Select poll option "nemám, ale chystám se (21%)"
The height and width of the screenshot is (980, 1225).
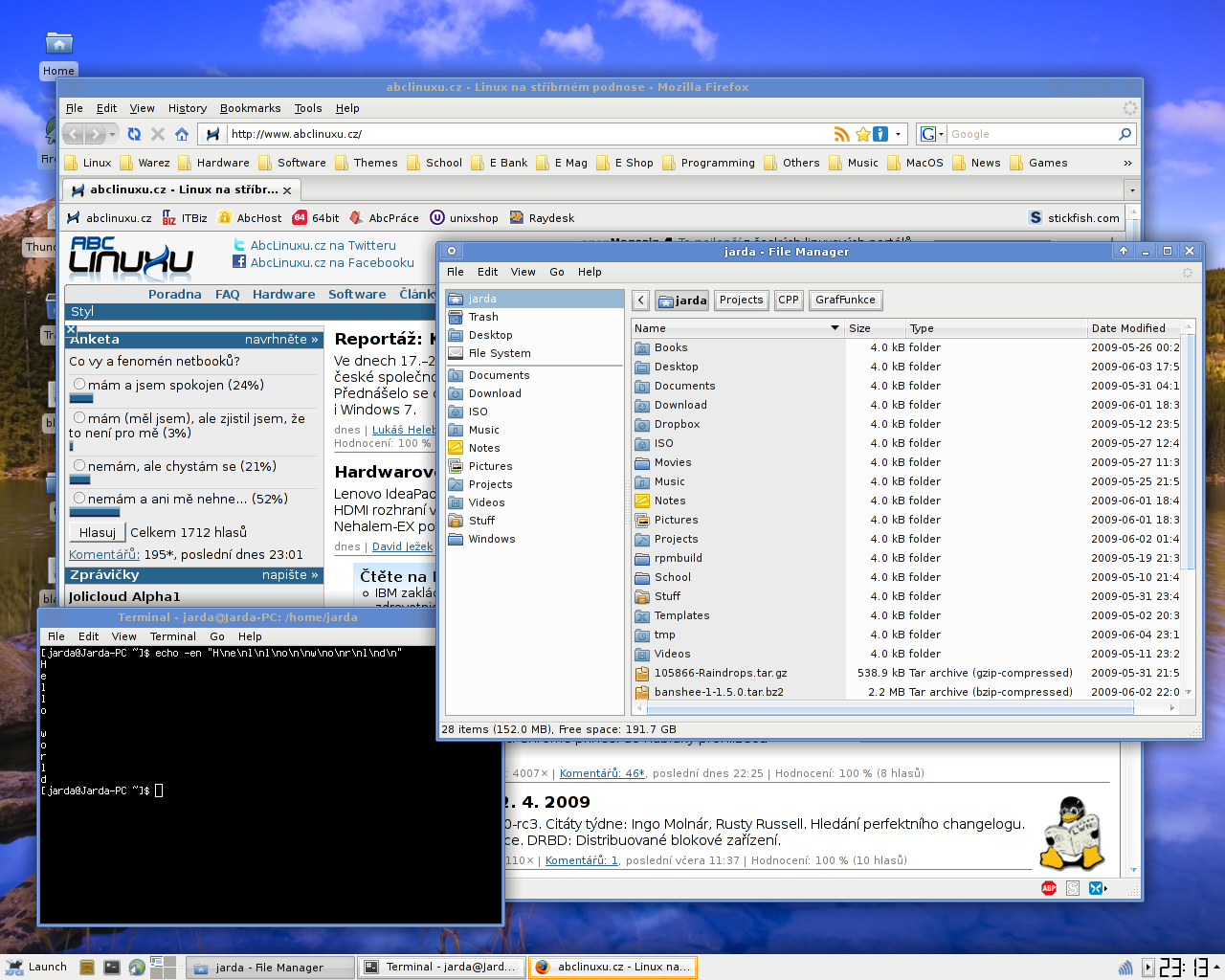(79, 465)
